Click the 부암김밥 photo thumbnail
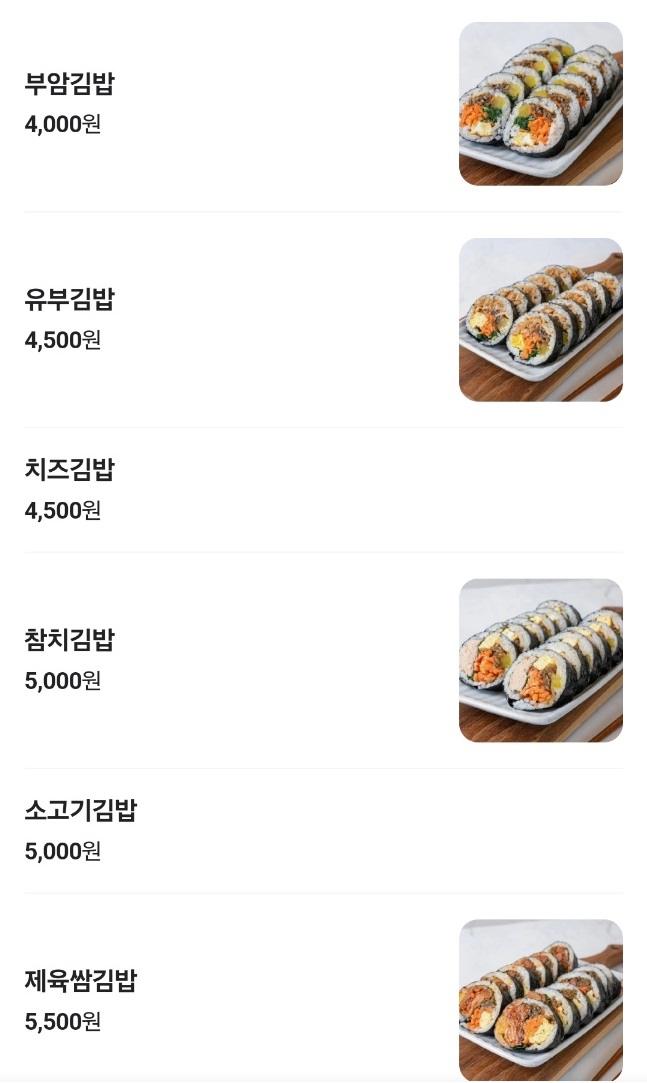The image size is (647, 1083). [541, 103]
